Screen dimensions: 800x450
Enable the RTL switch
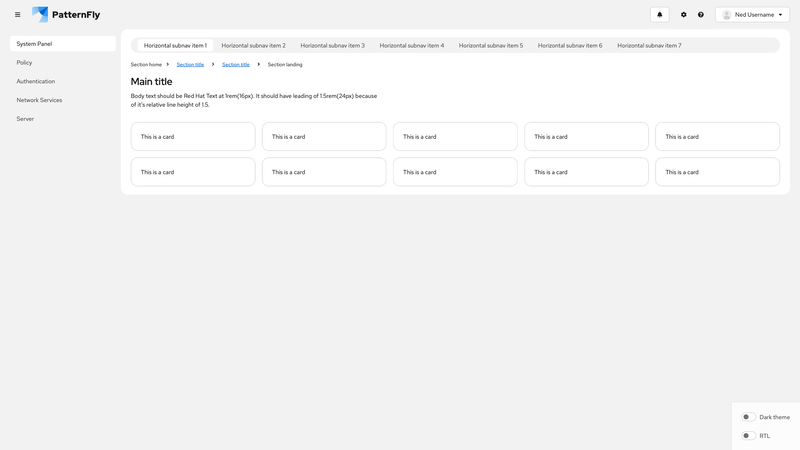[748, 436]
